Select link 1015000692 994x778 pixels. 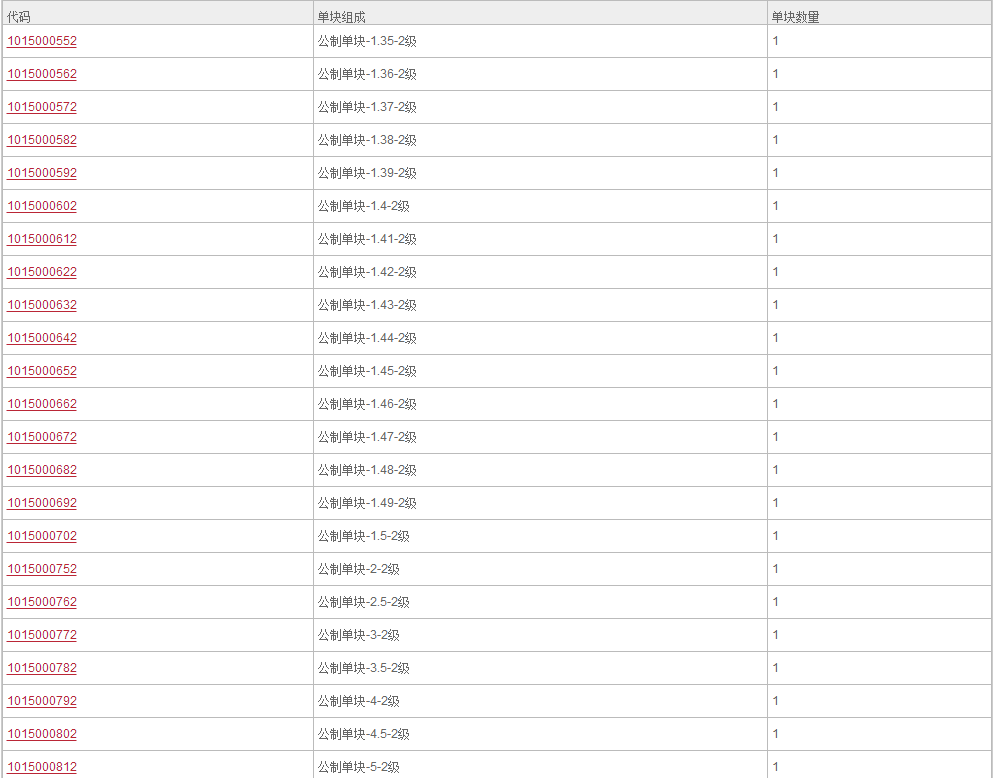pos(42,503)
